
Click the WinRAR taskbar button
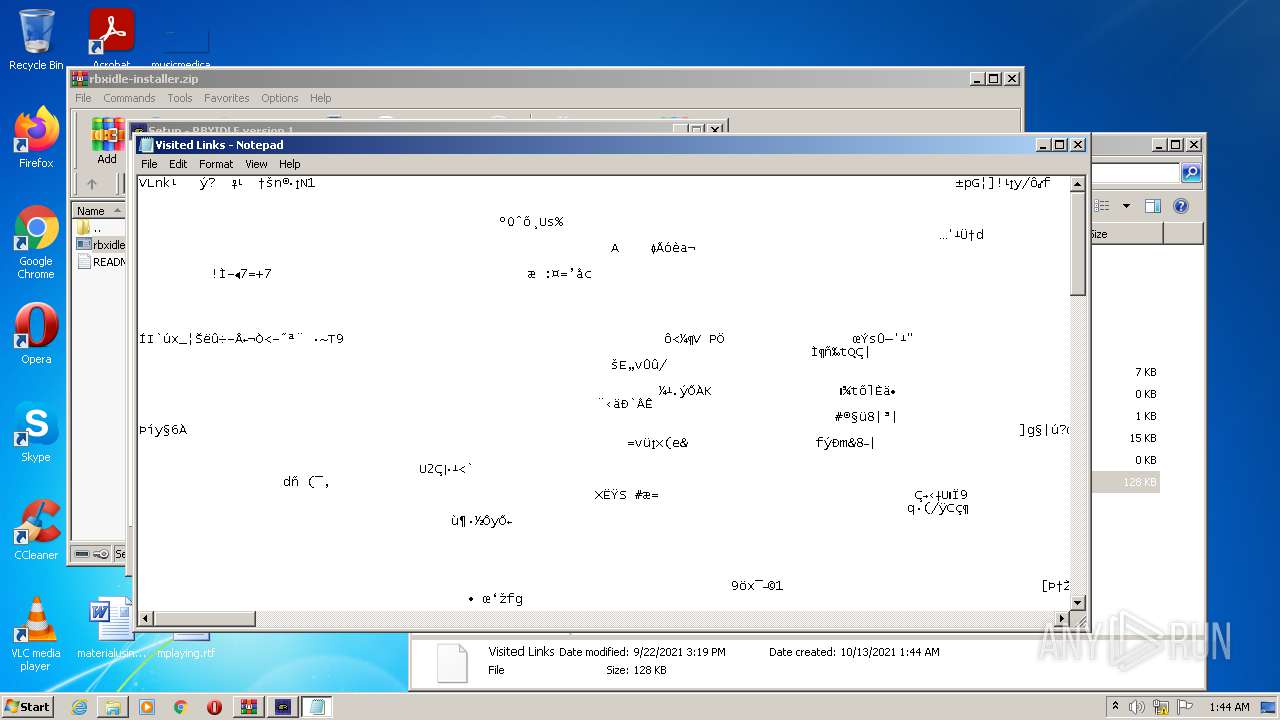click(x=249, y=707)
